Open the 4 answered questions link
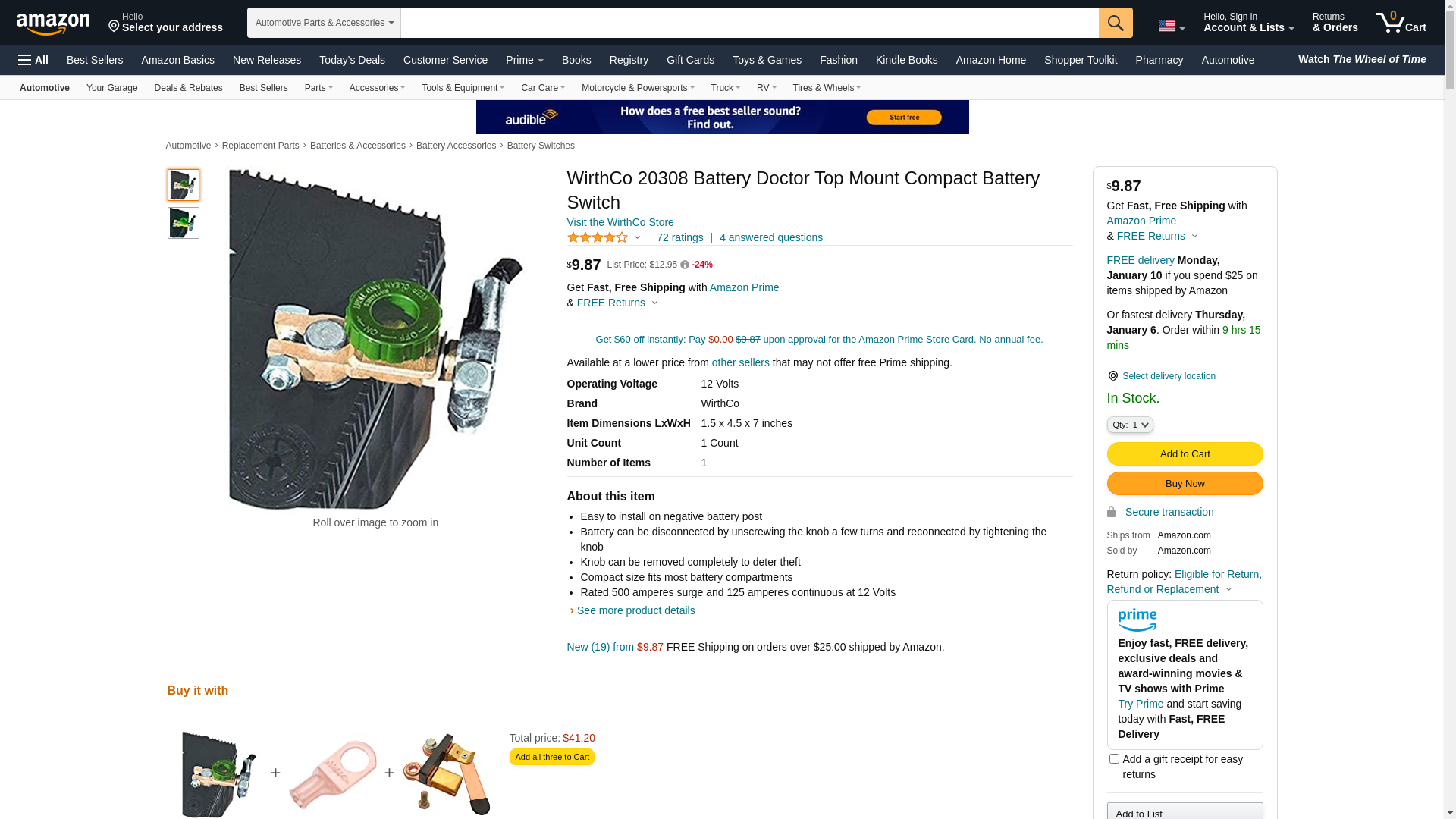The image size is (1456, 819). coord(771,237)
